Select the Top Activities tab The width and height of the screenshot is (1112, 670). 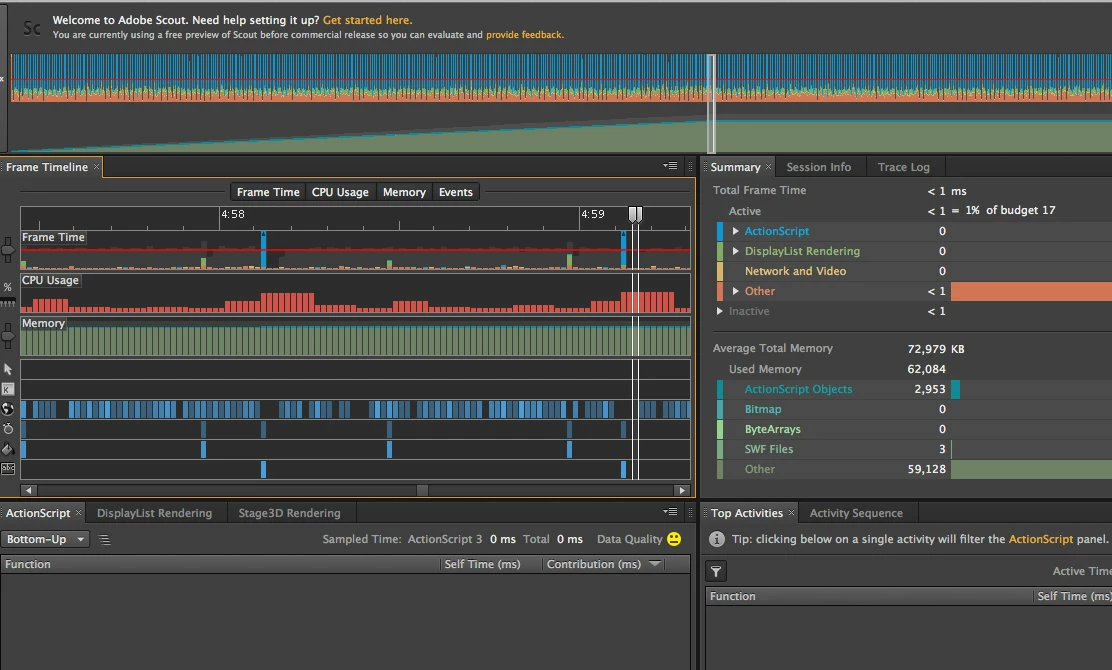click(x=747, y=513)
